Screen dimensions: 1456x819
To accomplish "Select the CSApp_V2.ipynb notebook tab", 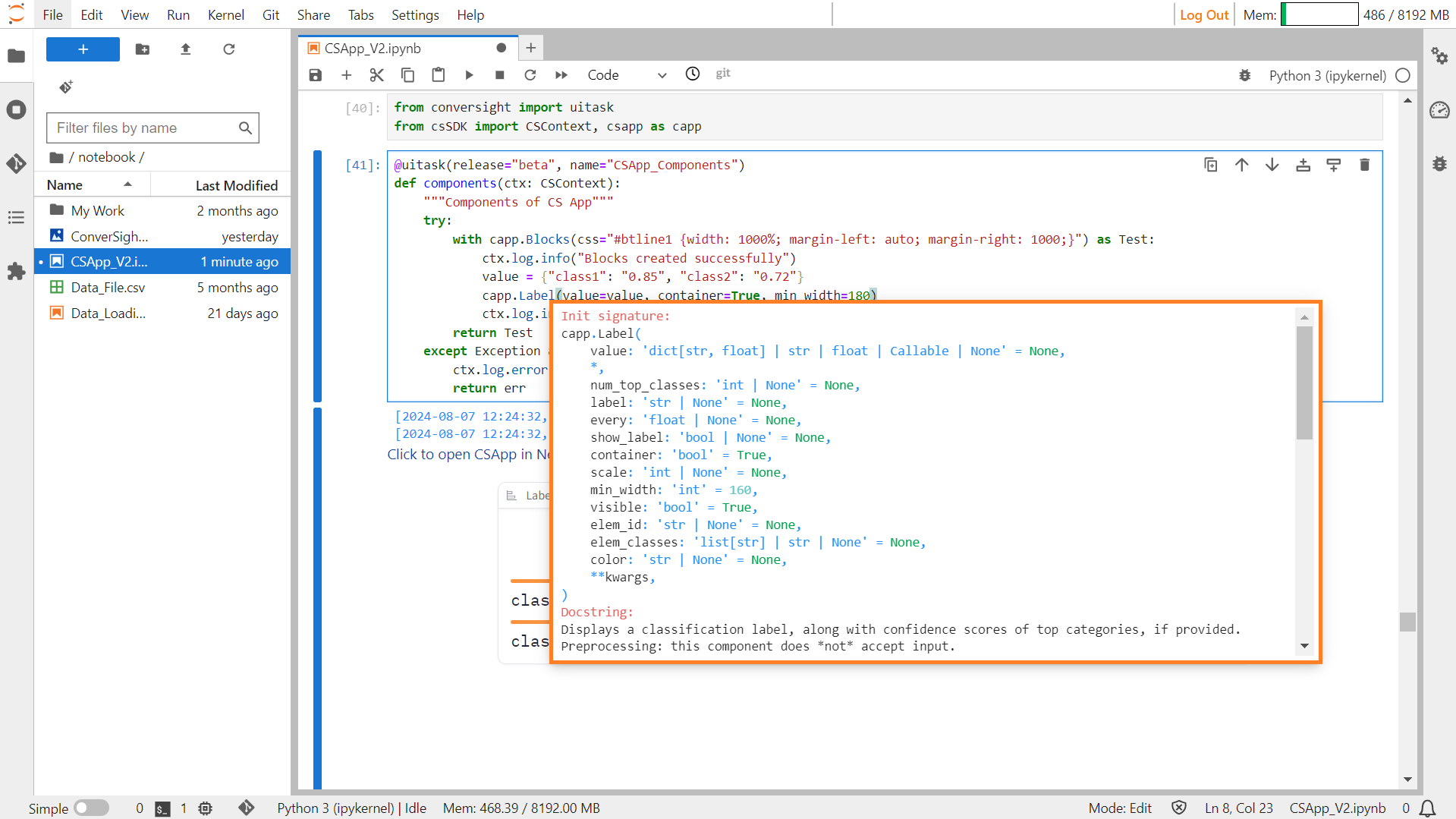I will [x=407, y=48].
